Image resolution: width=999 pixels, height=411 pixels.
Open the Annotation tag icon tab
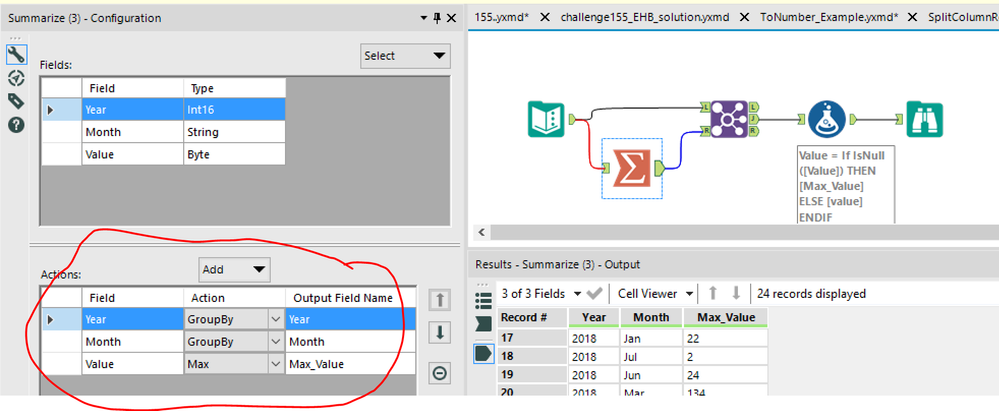(17, 101)
